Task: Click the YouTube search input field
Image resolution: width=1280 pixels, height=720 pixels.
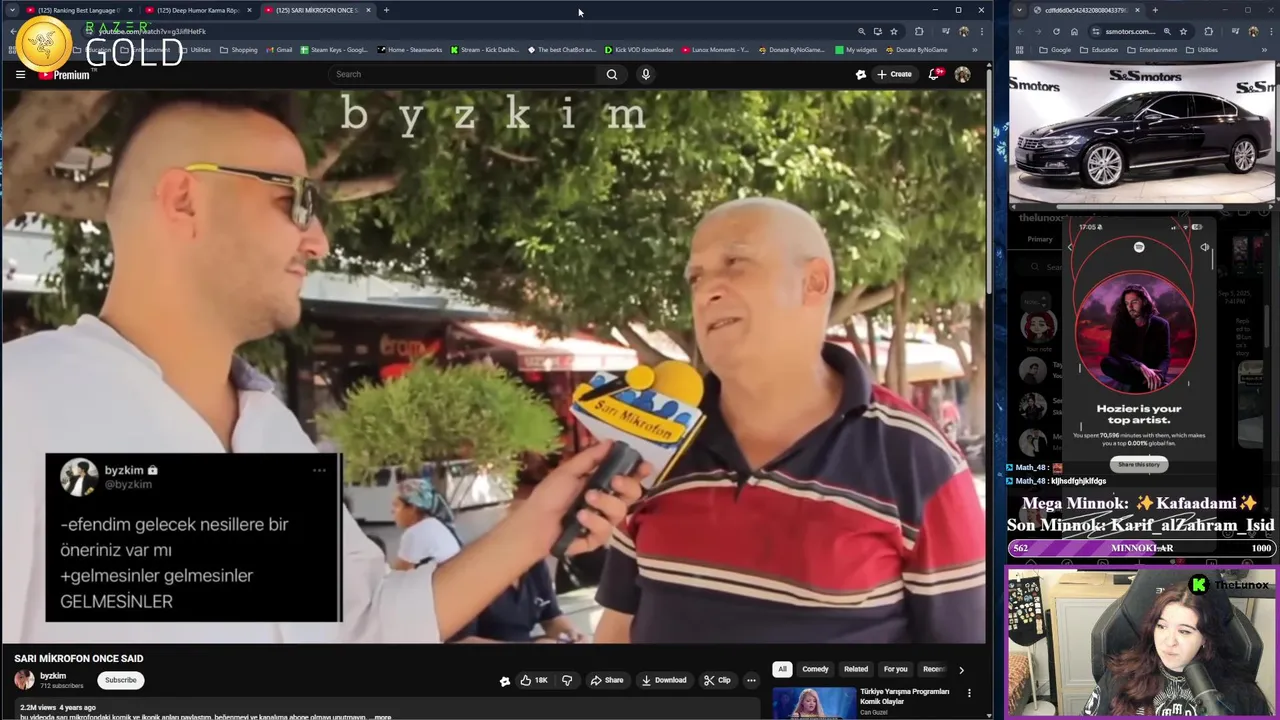Action: click(464, 74)
